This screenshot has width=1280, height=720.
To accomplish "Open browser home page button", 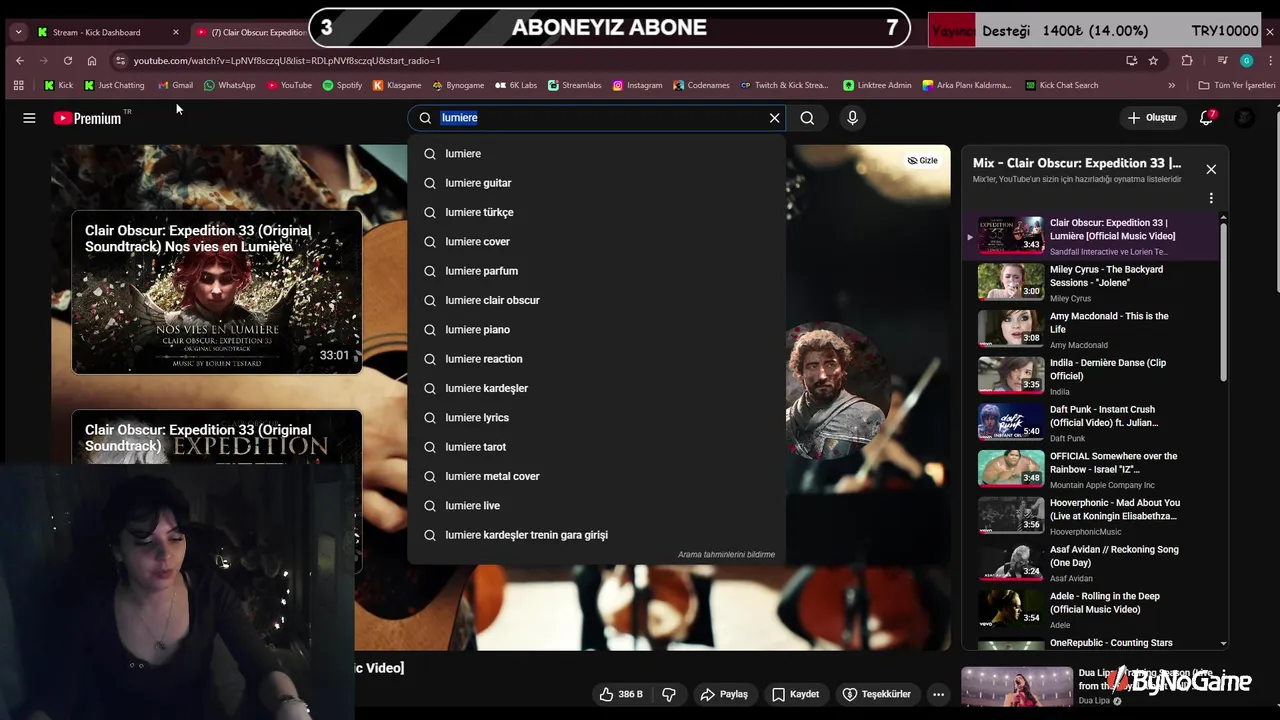I will click(92, 60).
